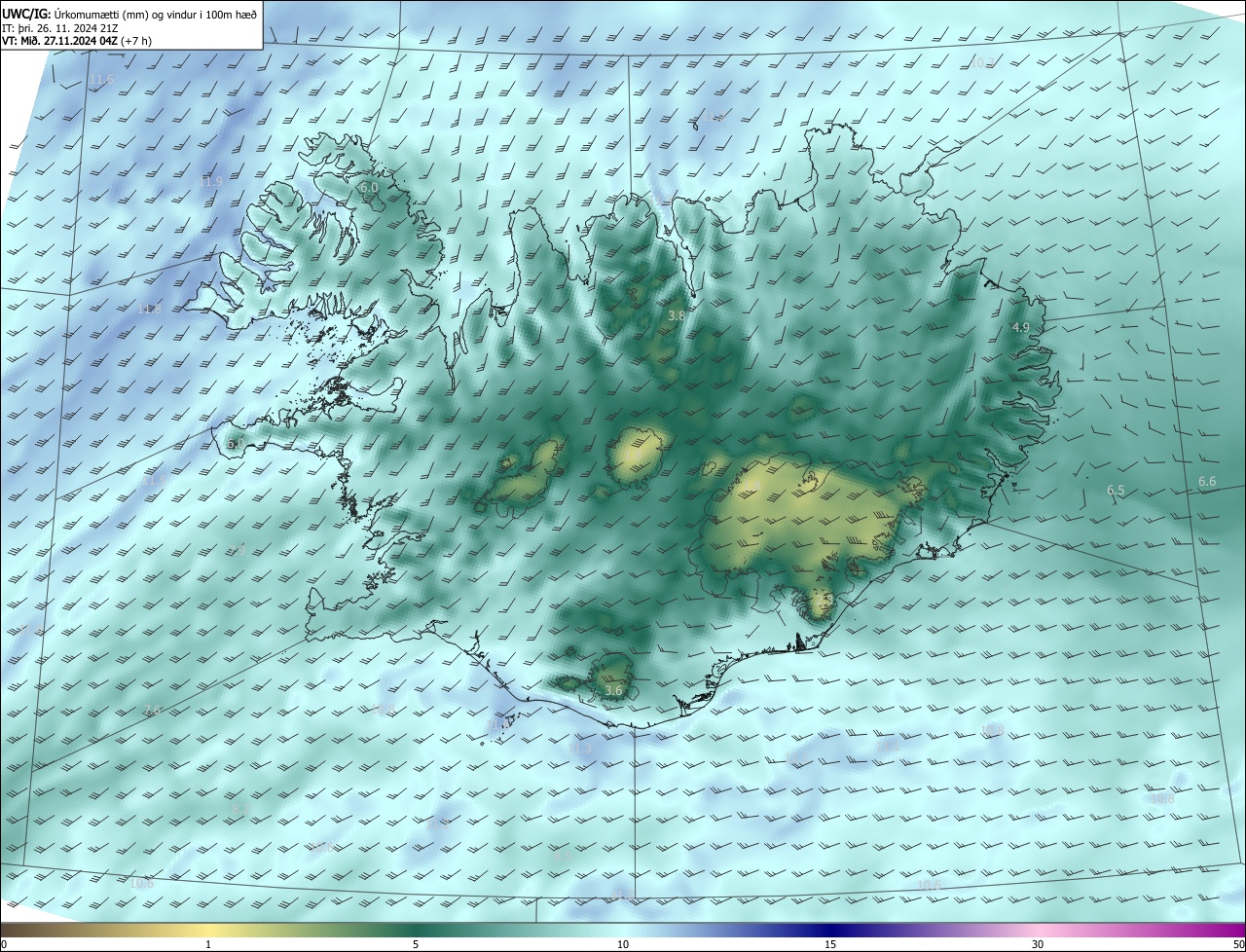This screenshot has height=952, width=1246.
Task: Select the "15" tick on the colour scale
Action: click(830, 944)
